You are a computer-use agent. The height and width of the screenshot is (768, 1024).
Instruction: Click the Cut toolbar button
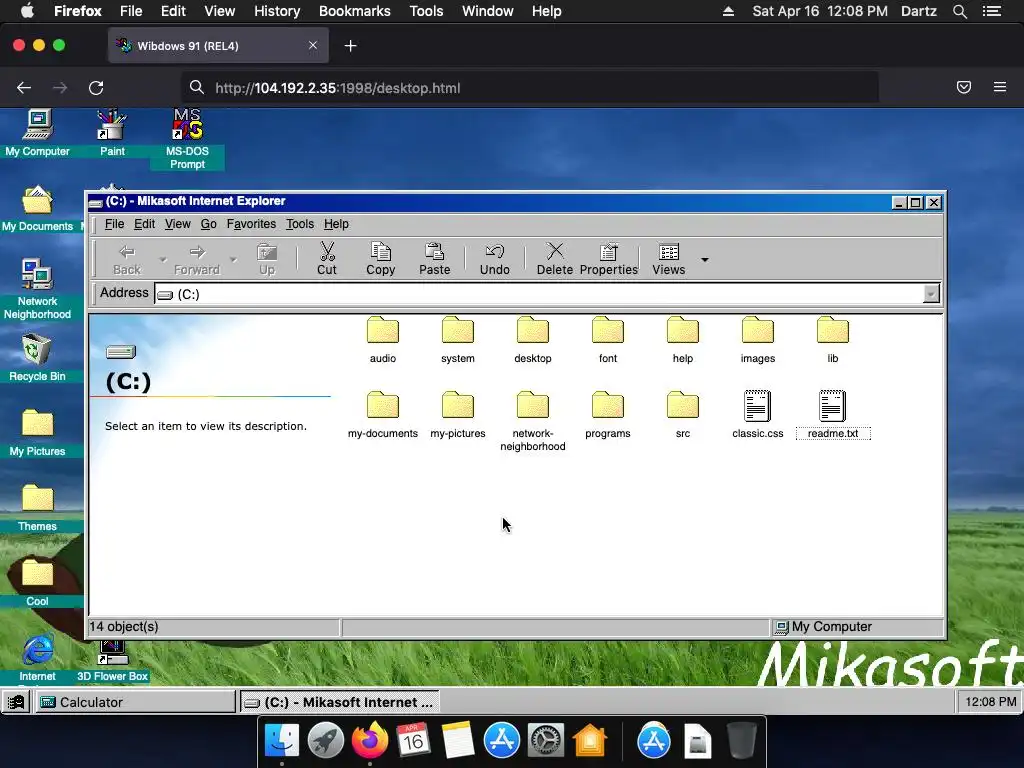click(x=327, y=259)
